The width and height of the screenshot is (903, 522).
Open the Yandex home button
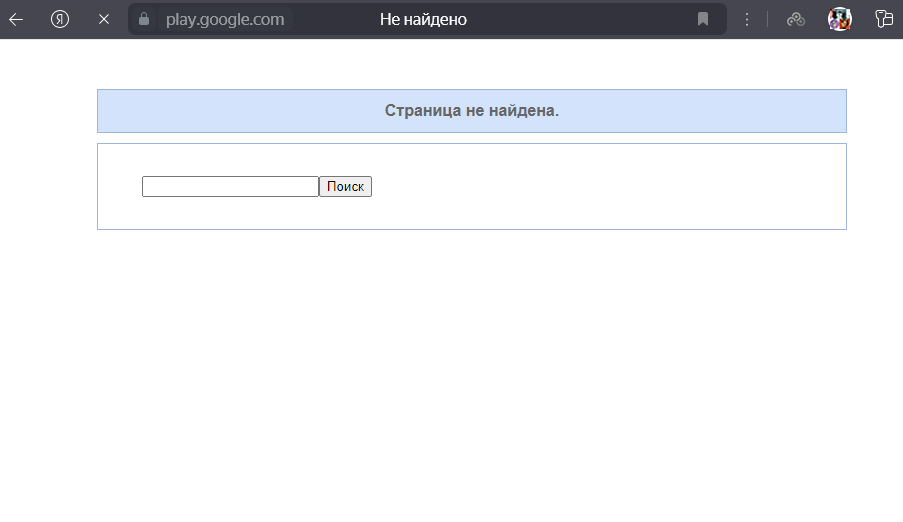pos(60,19)
